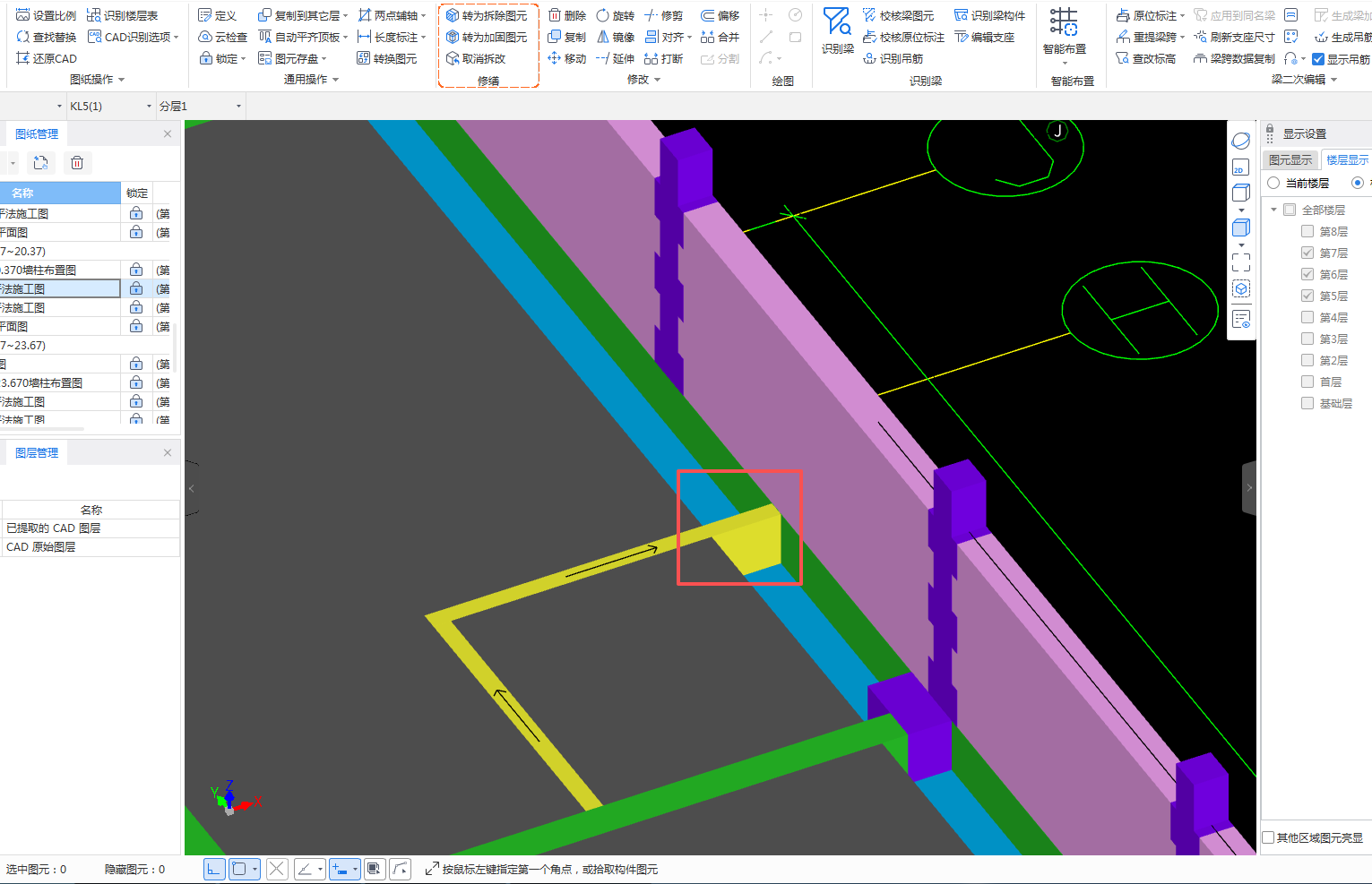
Task: Click 编辑支座 edit support tool
Action: tap(985, 37)
